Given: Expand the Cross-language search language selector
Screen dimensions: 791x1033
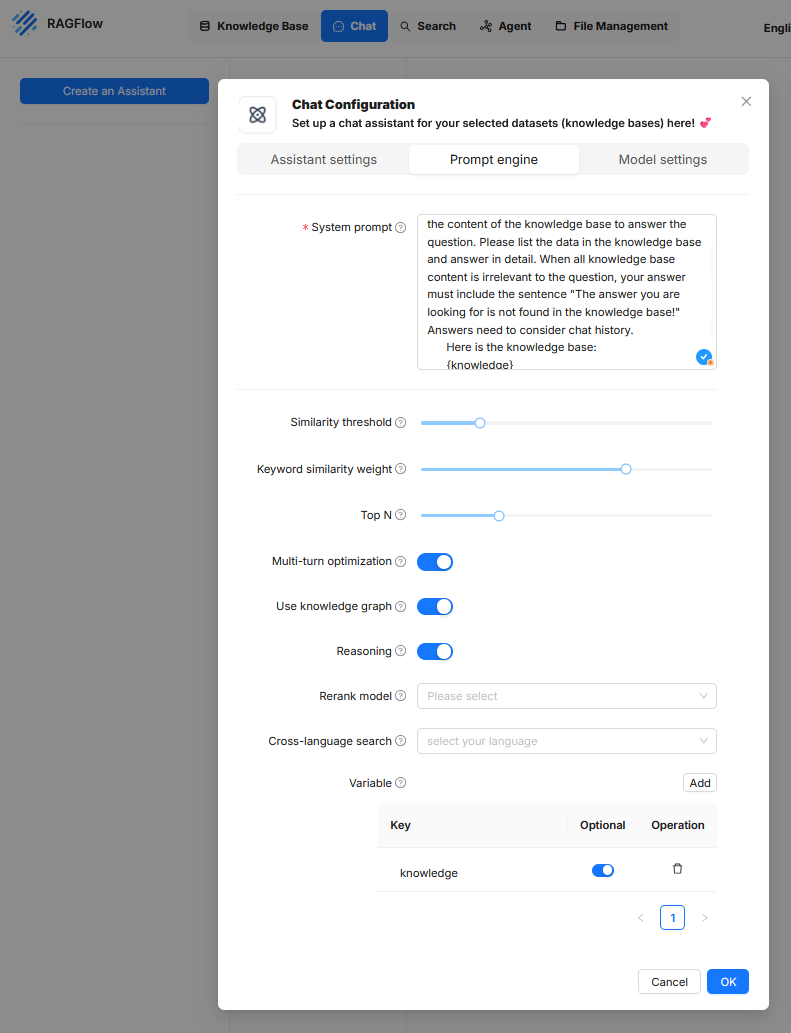Looking at the screenshot, I should tap(566, 741).
